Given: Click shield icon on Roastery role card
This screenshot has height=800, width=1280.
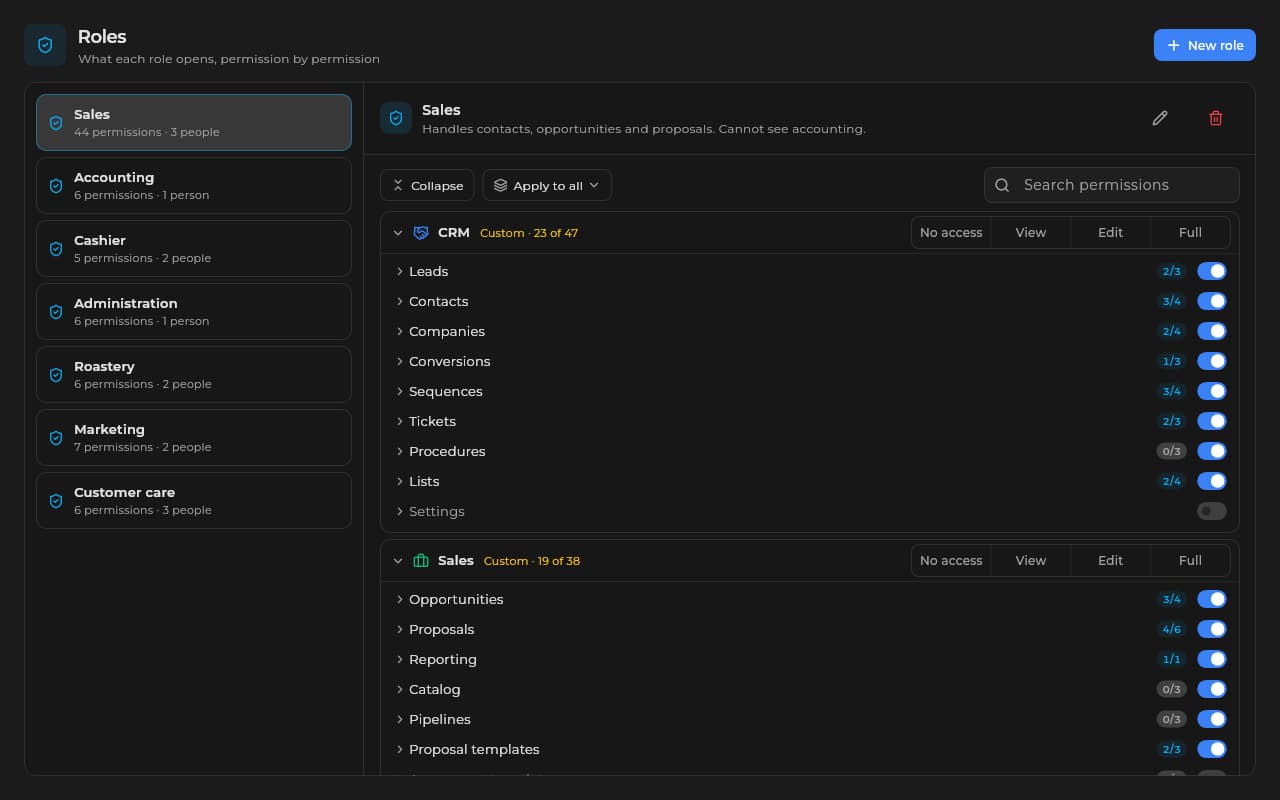Looking at the screenshot, I should (x=56, y=375).
